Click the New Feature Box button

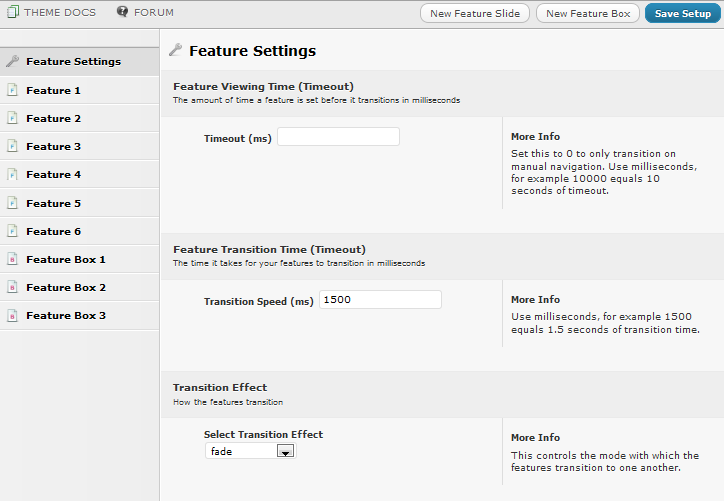[x=588, y=13]
